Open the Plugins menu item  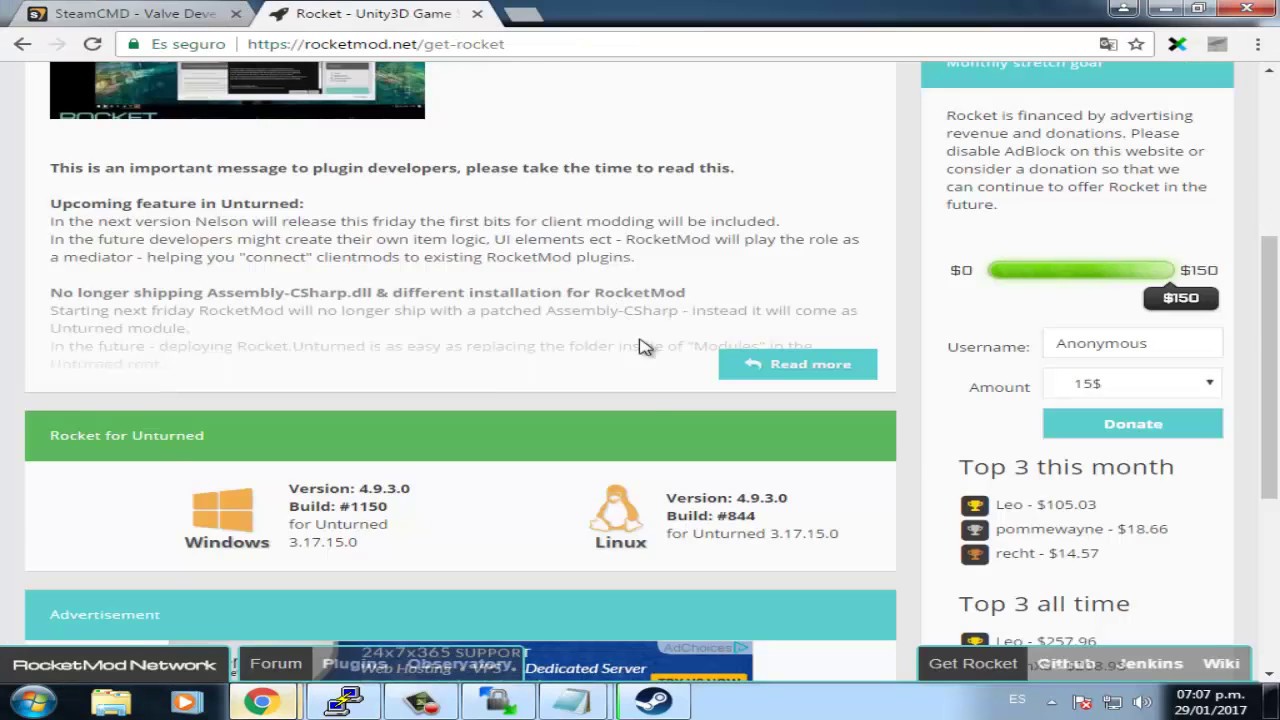(354, 664)
